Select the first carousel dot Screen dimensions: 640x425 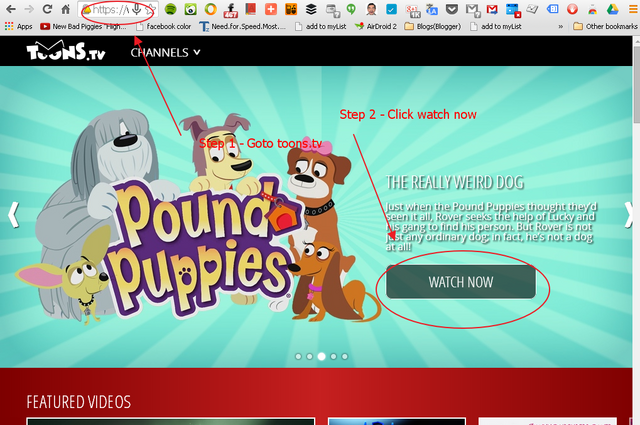298,357
